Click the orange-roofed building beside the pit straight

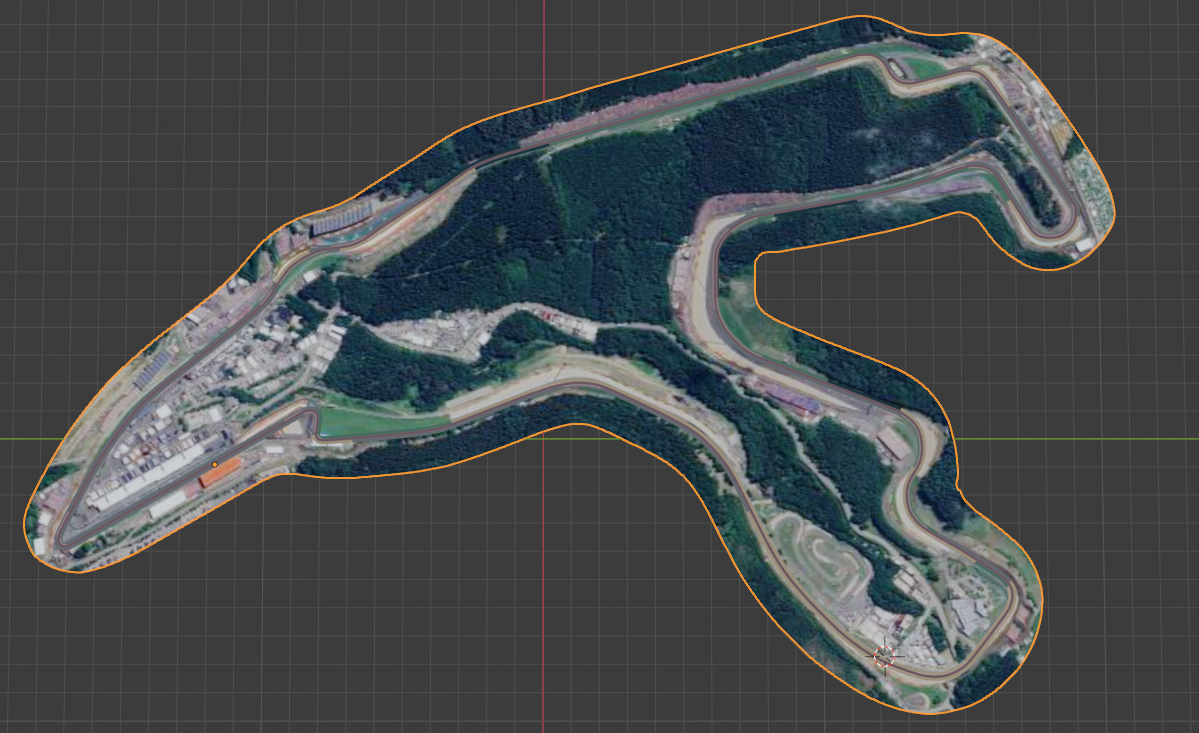[220, 472]
